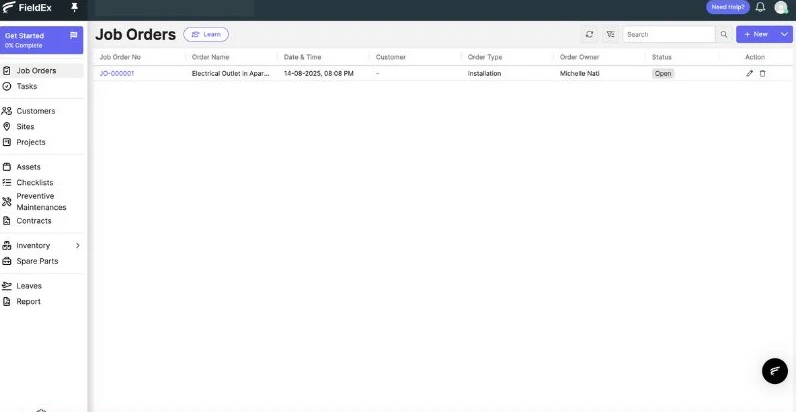Click the Tasks checkmark icon
Viewport: 796px width, 412px height.
(x=7, y=86)
